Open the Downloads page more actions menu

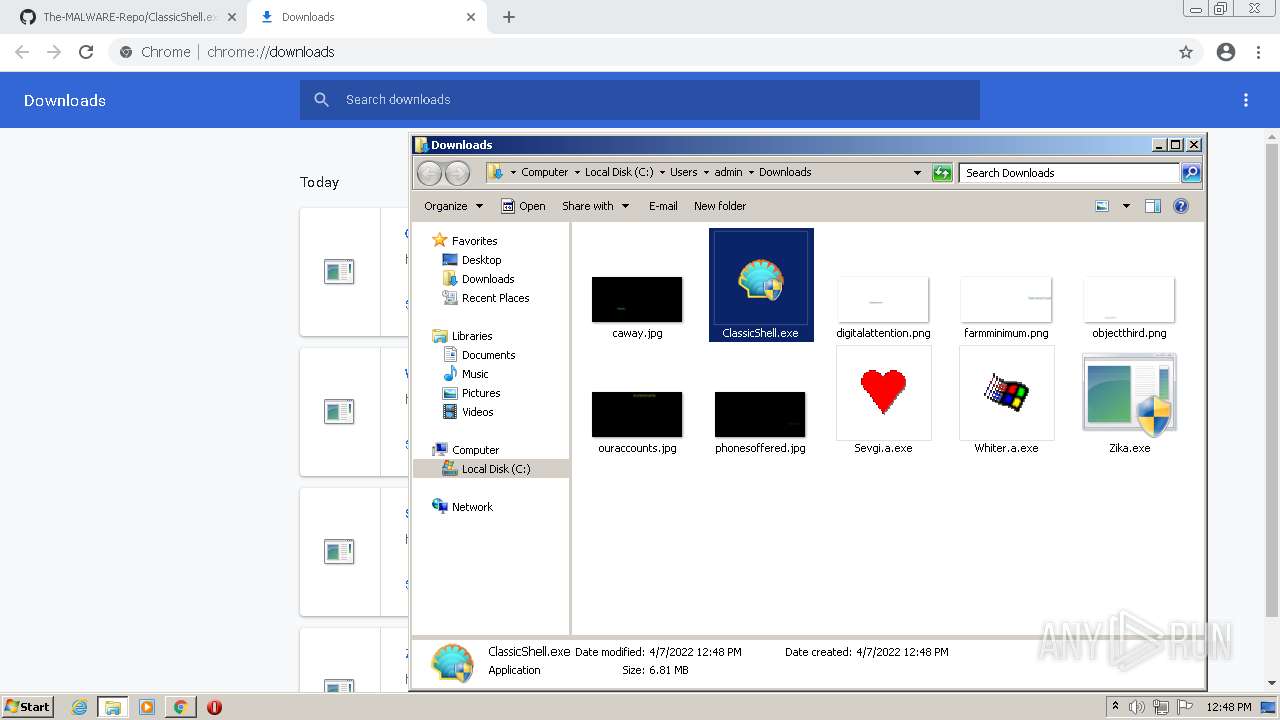tap(1246, 100)
